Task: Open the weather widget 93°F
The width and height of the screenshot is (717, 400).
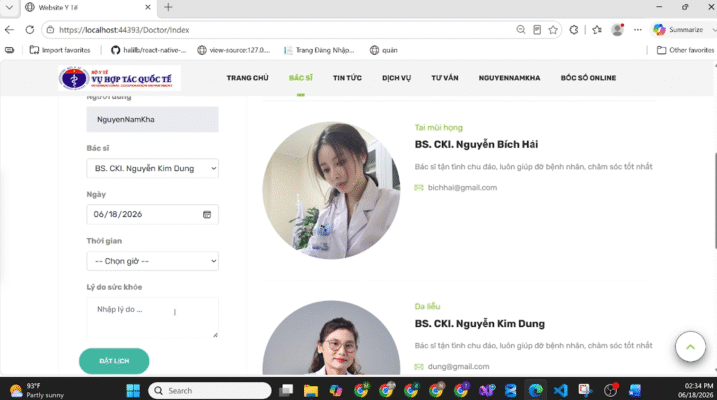Action: (x=37, y=390)
